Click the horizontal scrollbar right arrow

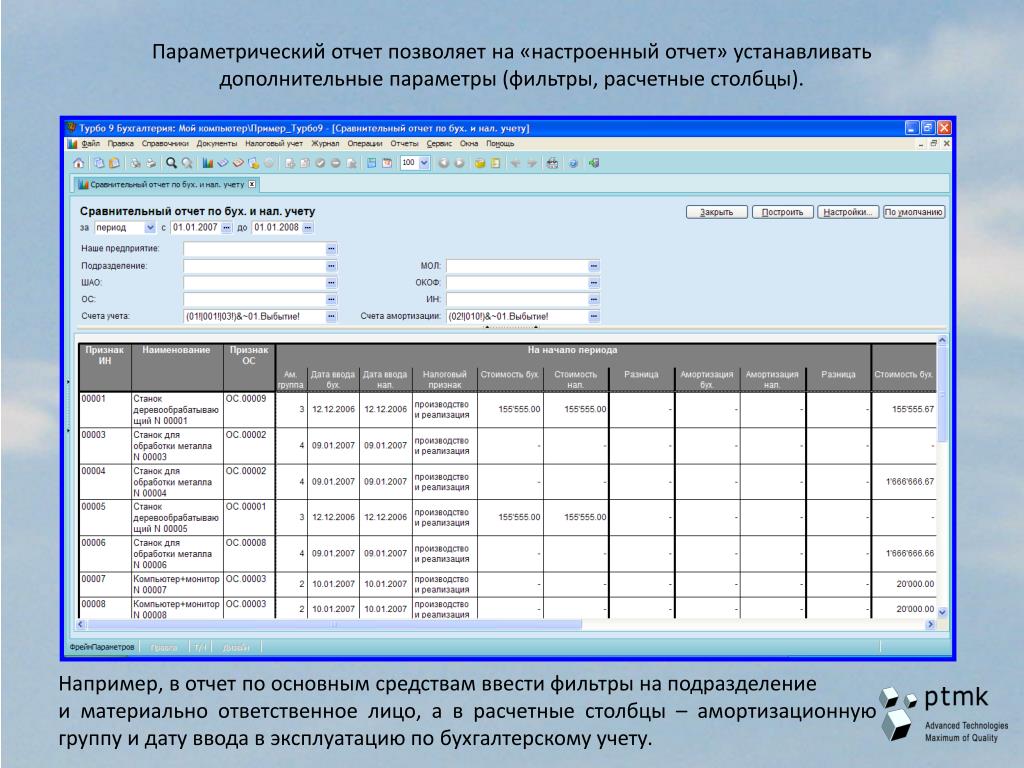coord(931,625)
